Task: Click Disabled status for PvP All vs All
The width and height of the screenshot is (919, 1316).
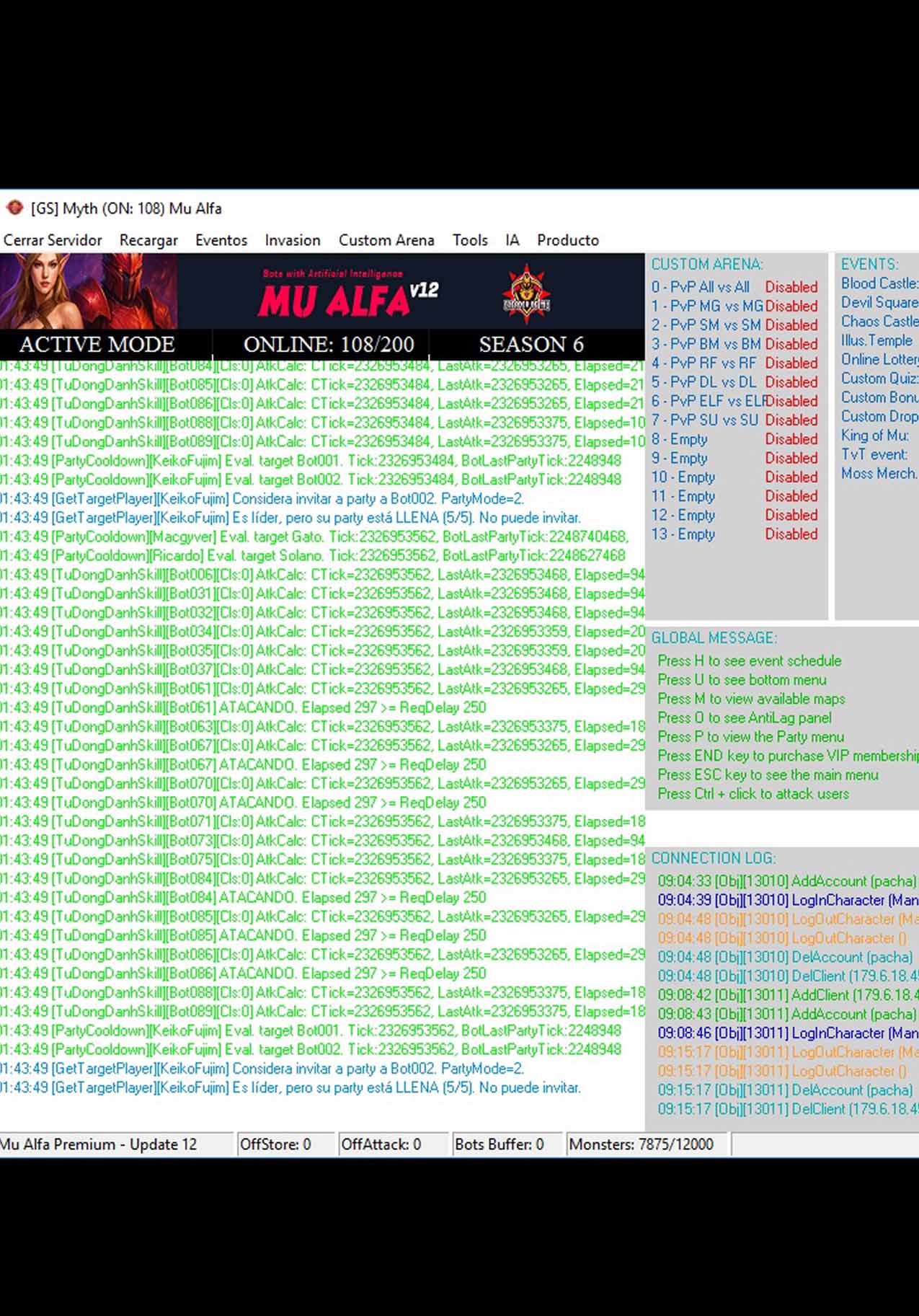Action: [791, 287]
